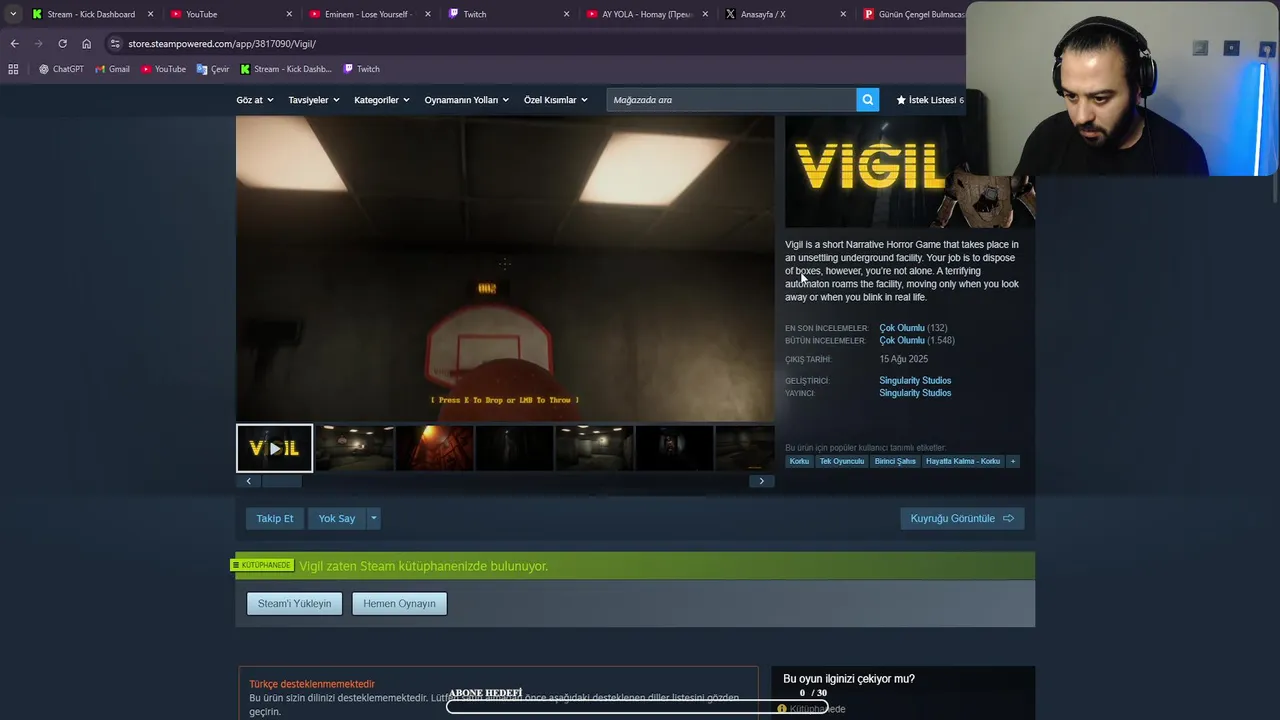Expand the Göz at store menu
Screen dimensions: 1280x720
click(x=254, y=100)
